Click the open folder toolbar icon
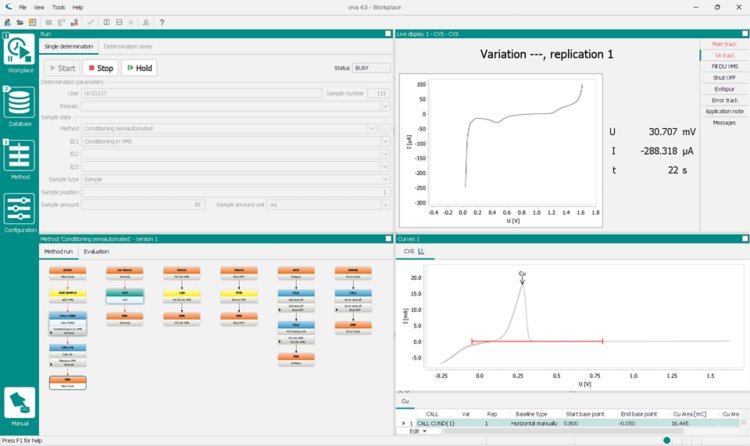 tap(20, 22)
